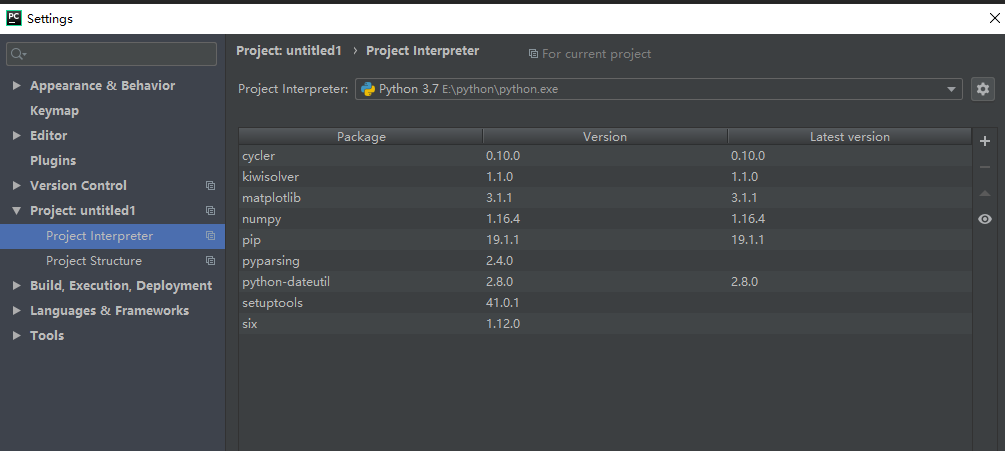Open the Keymap settings page
The image size is (1005, 451).
54,111
